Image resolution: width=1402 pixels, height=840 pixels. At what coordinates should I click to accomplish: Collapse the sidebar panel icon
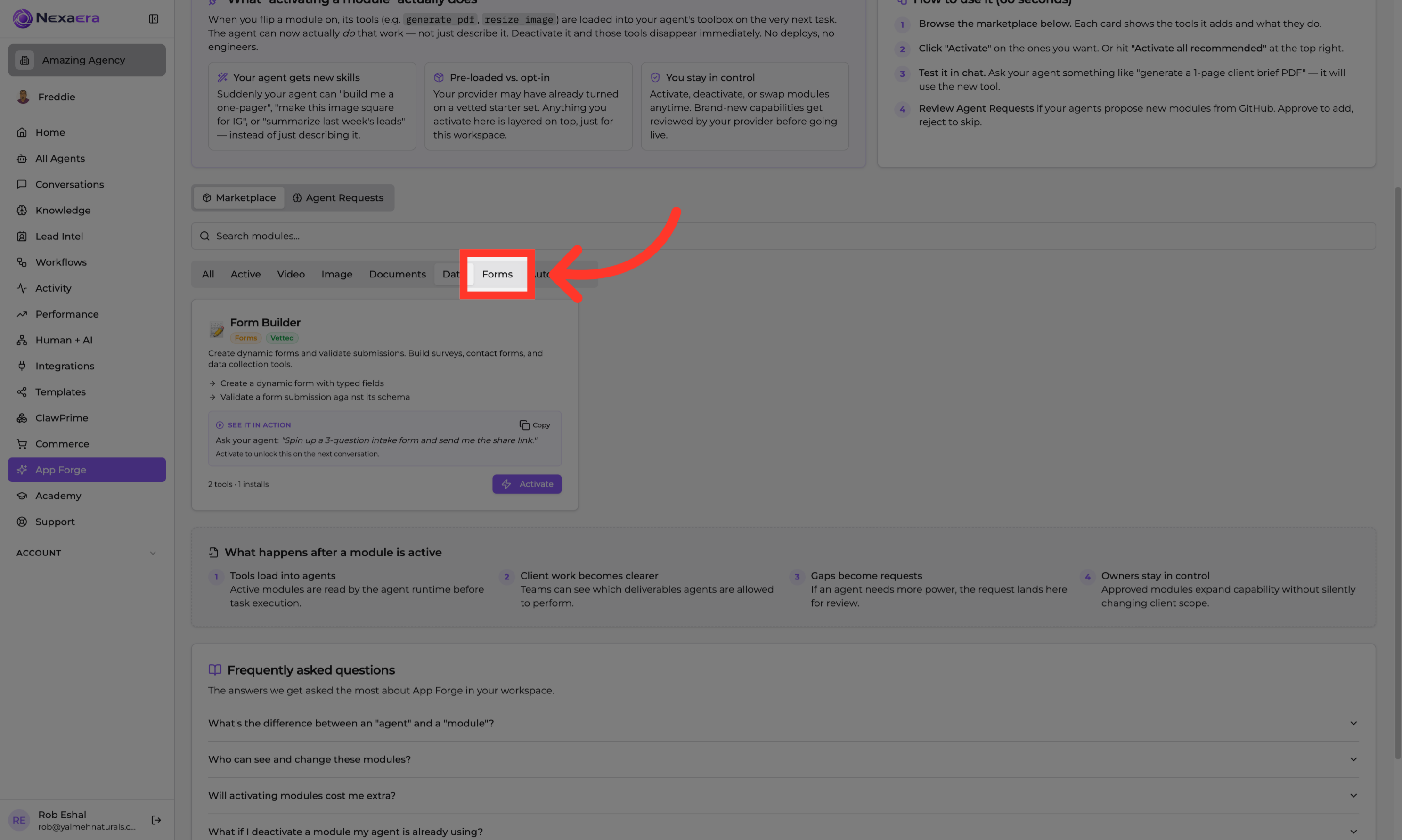(154, 19)
